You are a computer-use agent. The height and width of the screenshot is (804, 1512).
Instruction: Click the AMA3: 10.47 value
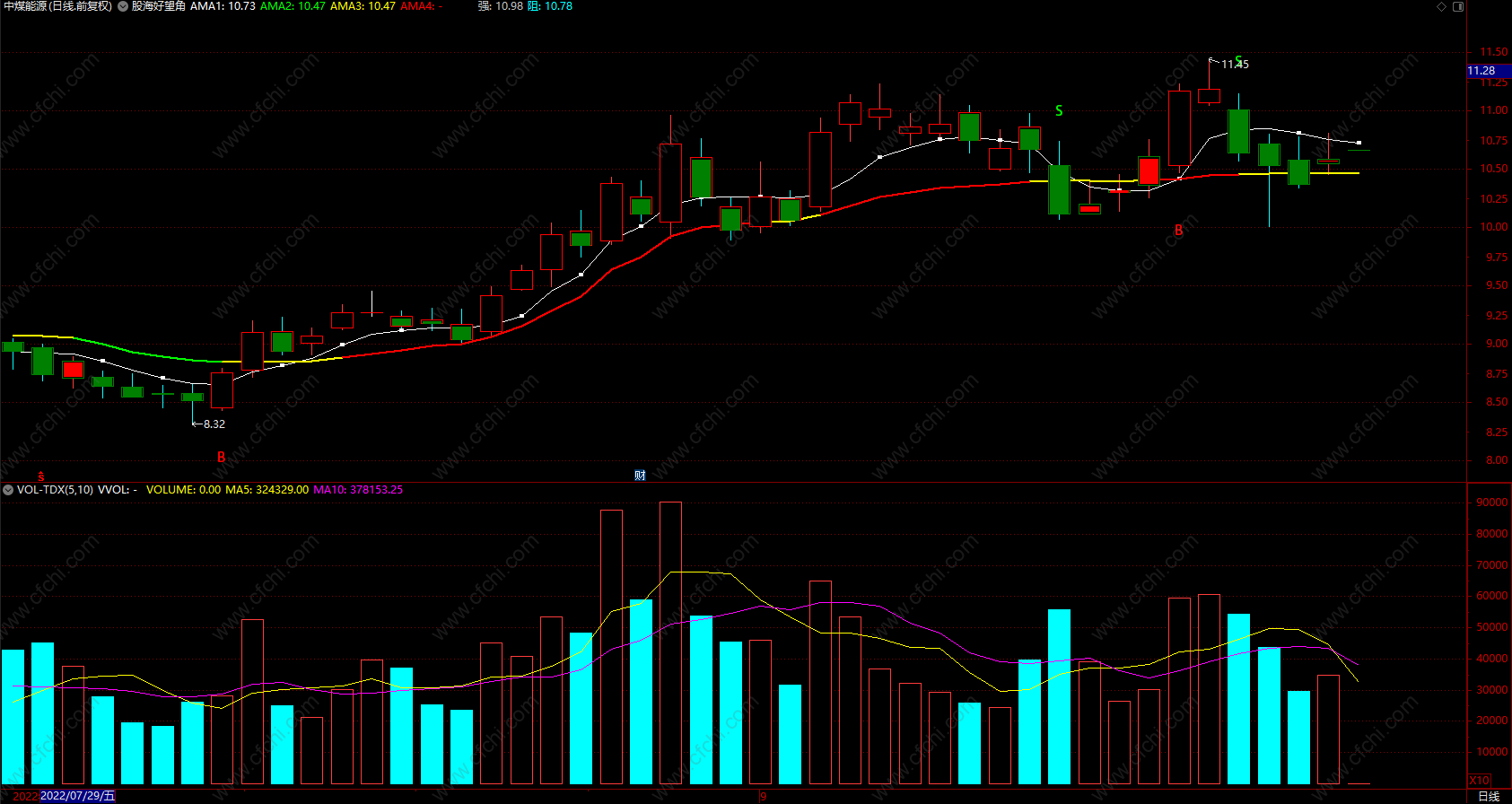(363, 6)
